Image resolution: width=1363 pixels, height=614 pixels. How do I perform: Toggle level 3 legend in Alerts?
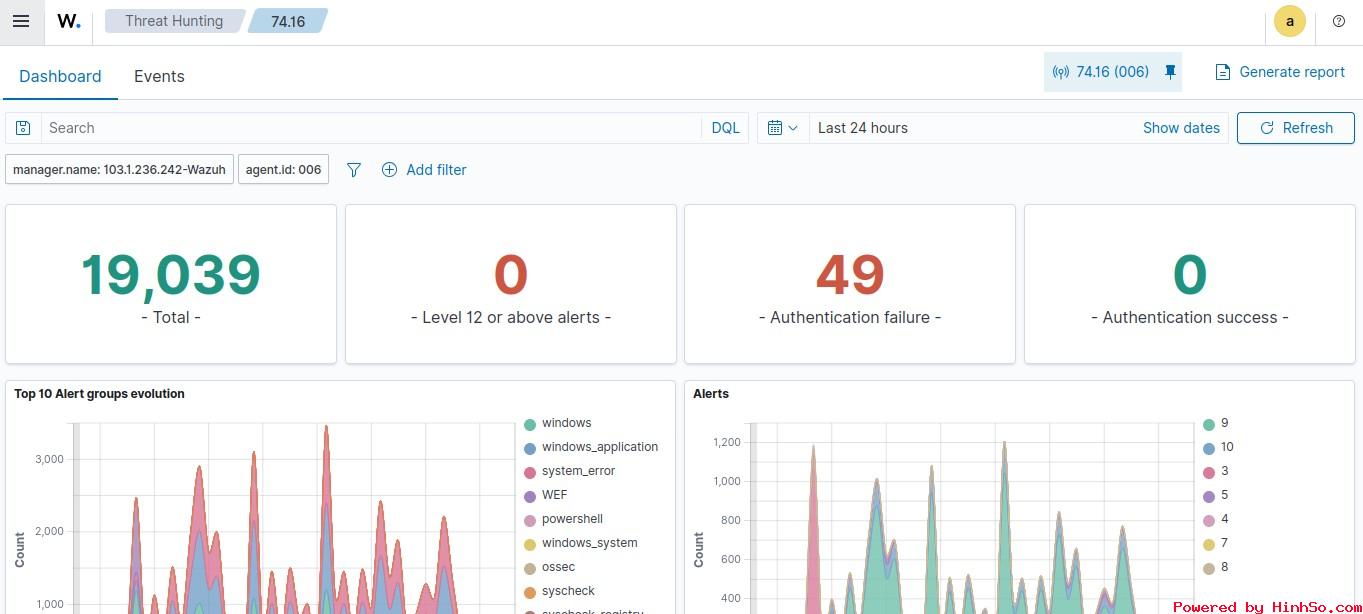tap(1216, 472)
